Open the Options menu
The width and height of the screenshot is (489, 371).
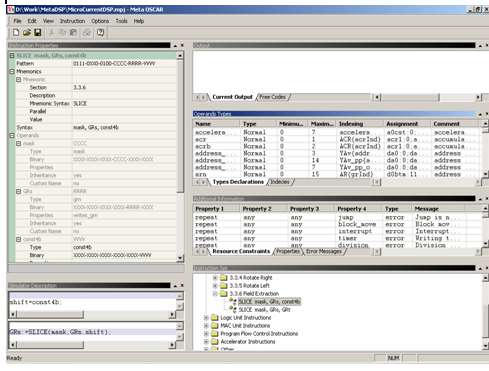[x=100, y=21]
